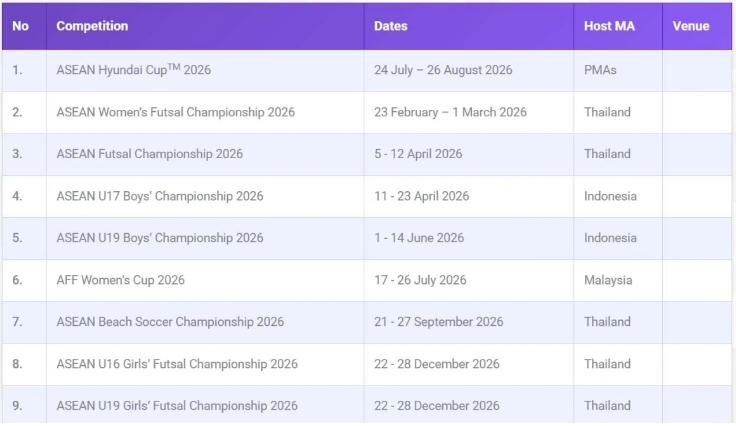
Task: Select ASEAN U19 Boys' Championship 2026 row
Action: [160, 238]
